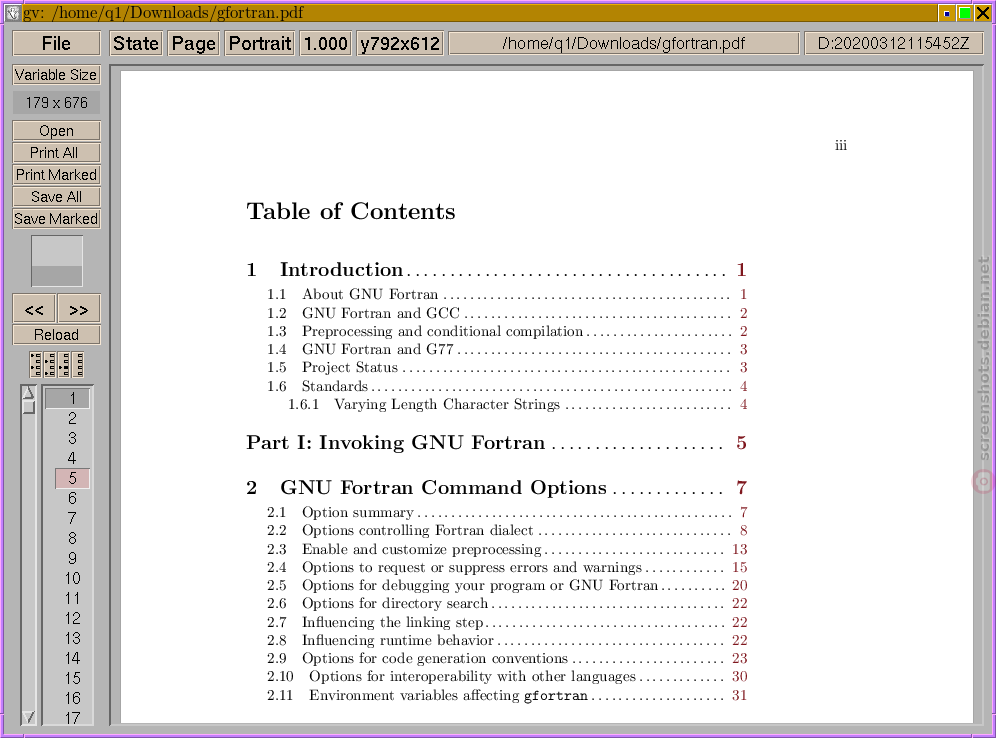Screen dimensions: 996x738
Task: Minimize the gv window
Action: [946, 13]
